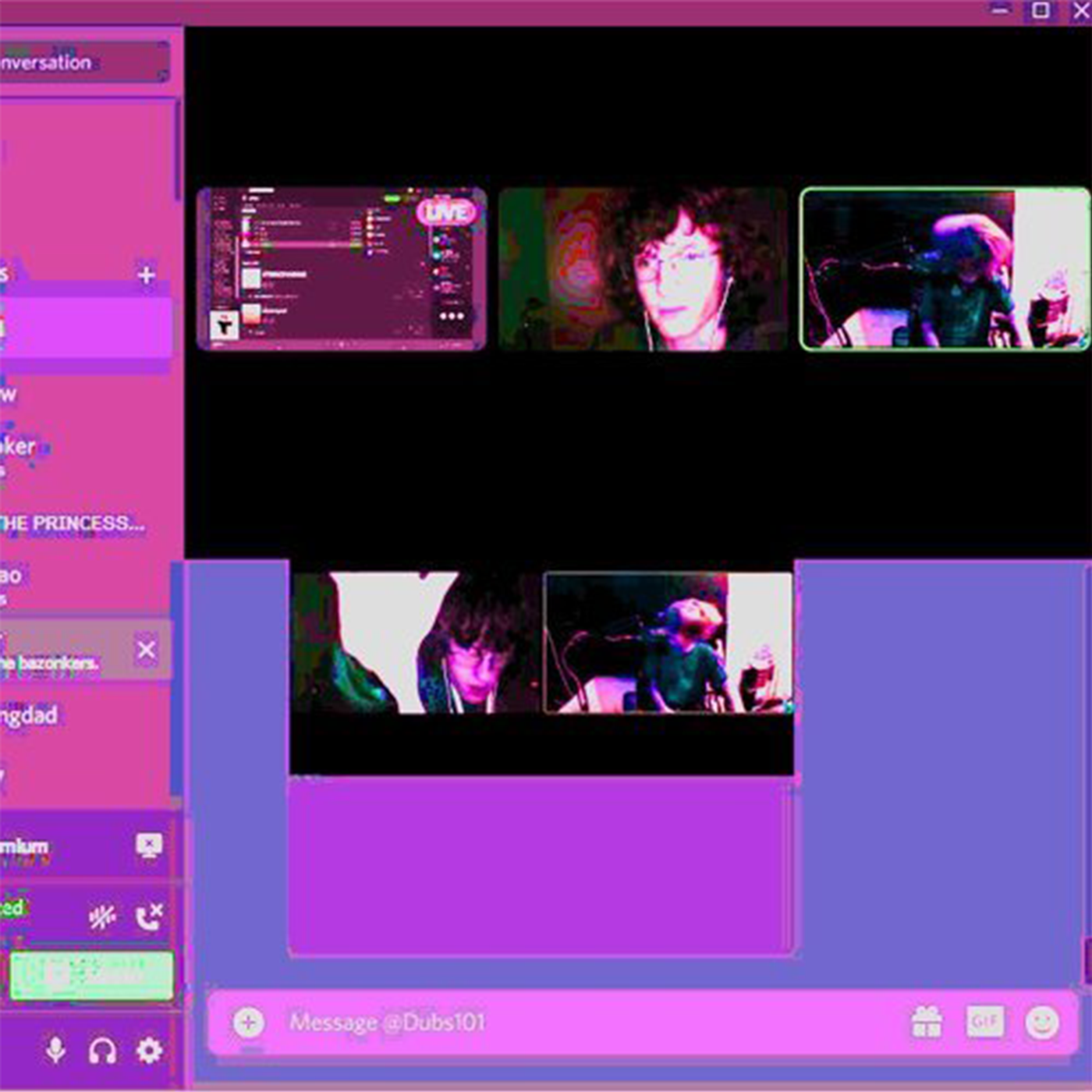Open more options dots on the LIVE stream tile
The image size is (1092, 1092).
pyautogui.click(x=452, y=316)
